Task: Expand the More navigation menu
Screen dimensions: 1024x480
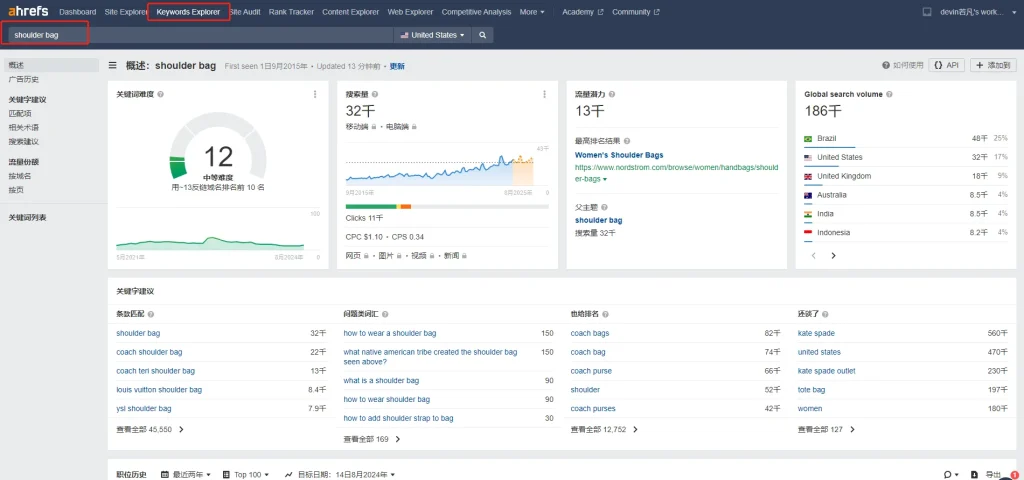Action: point(532,12)
